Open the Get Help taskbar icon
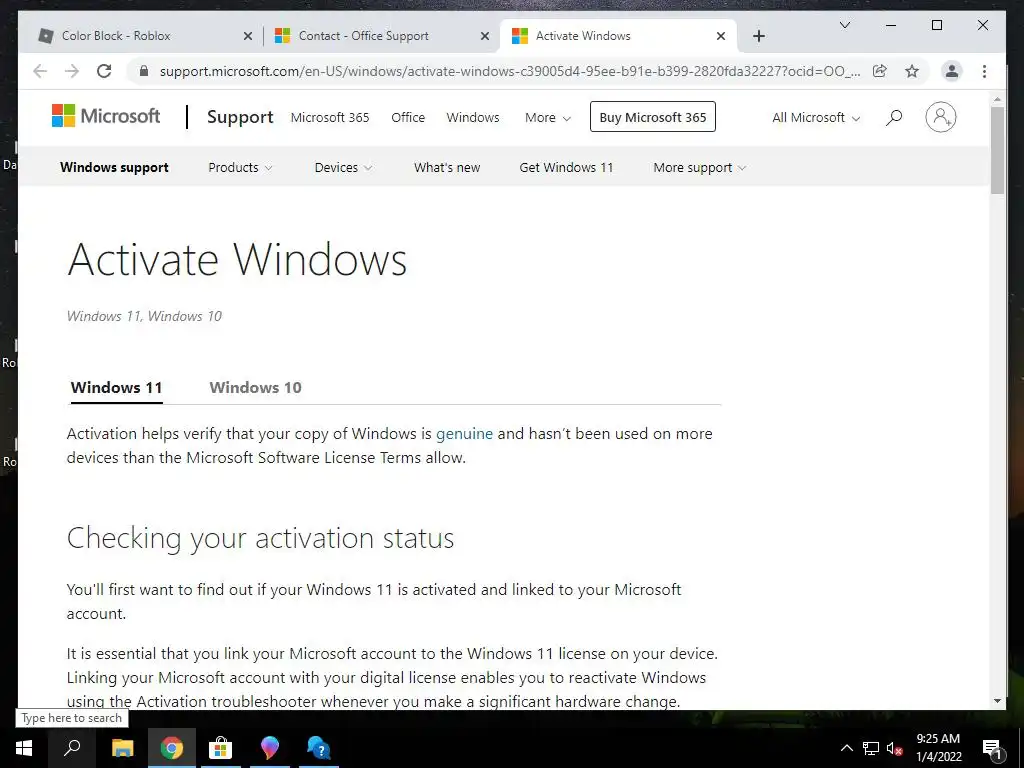 click(318, 748)
